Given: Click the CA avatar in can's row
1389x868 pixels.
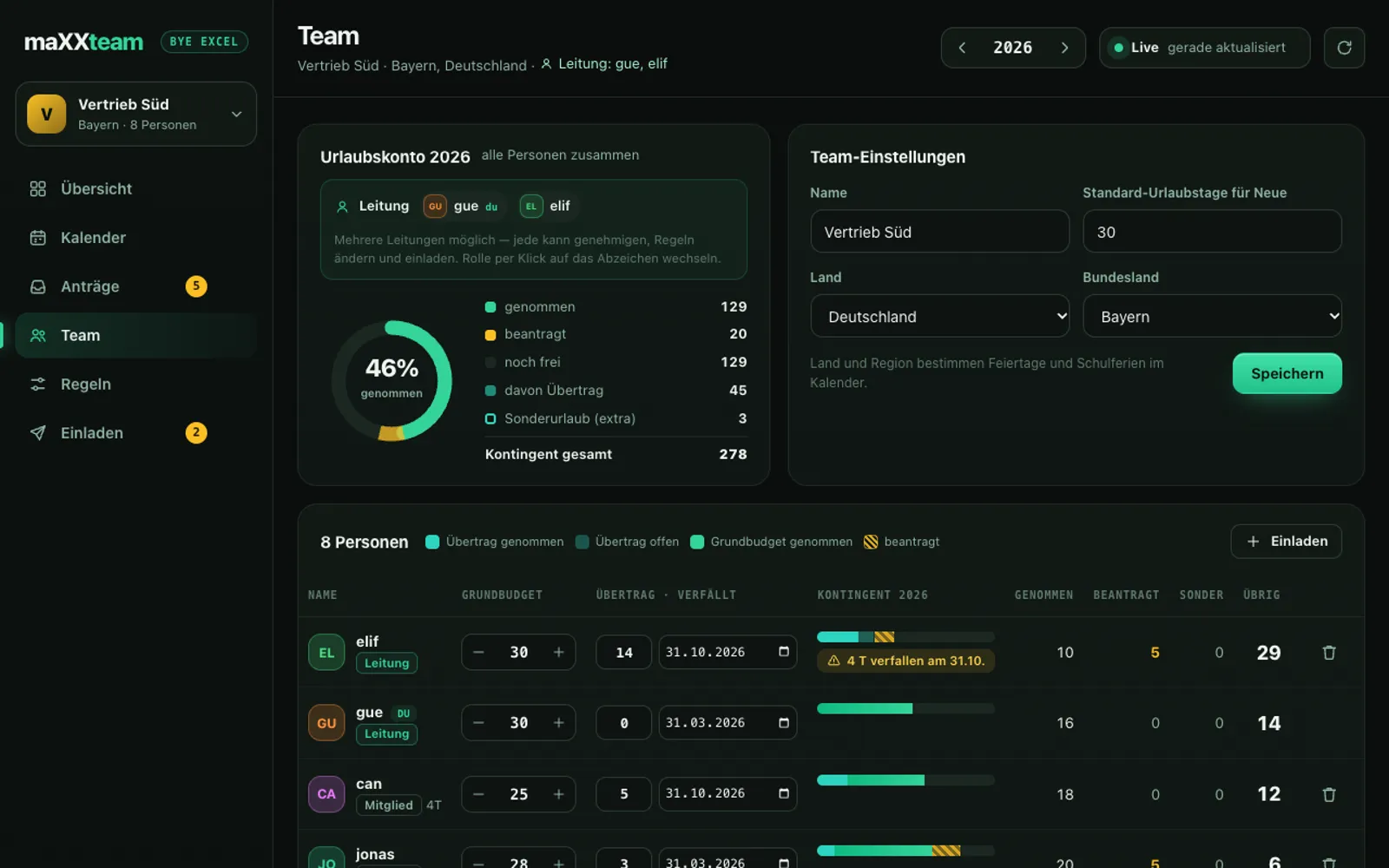Looking at the screenshot, I should 326,794.
